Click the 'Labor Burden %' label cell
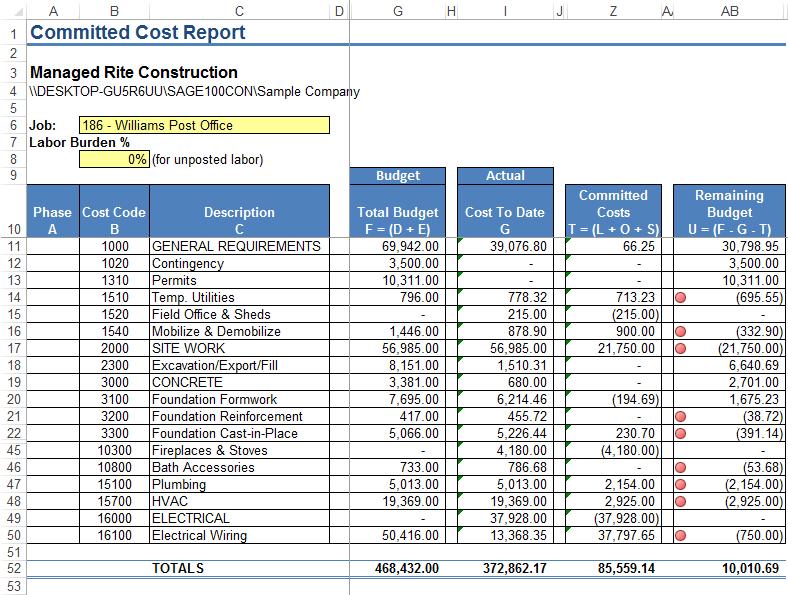The height and width of the screenshot is (595, 788). pyautogui.click(x=79, y=142)
